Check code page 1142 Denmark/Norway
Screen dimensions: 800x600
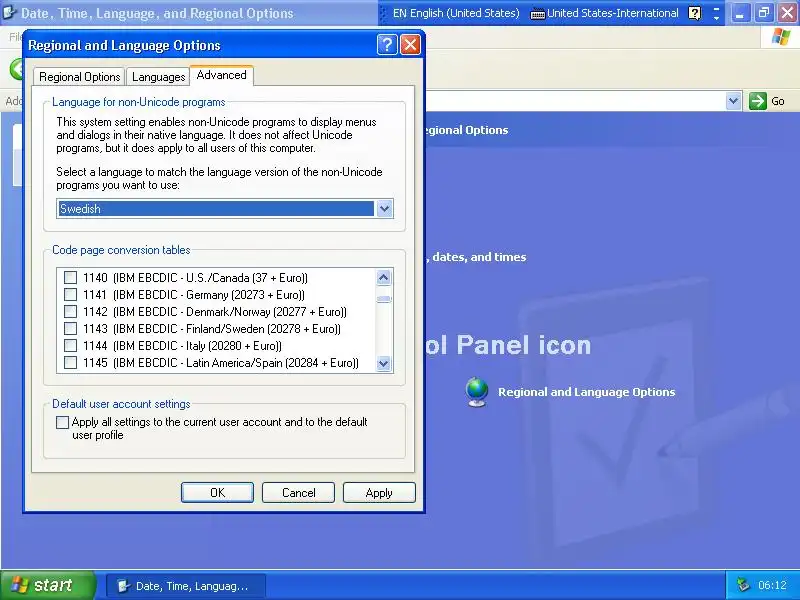[70, 311]
